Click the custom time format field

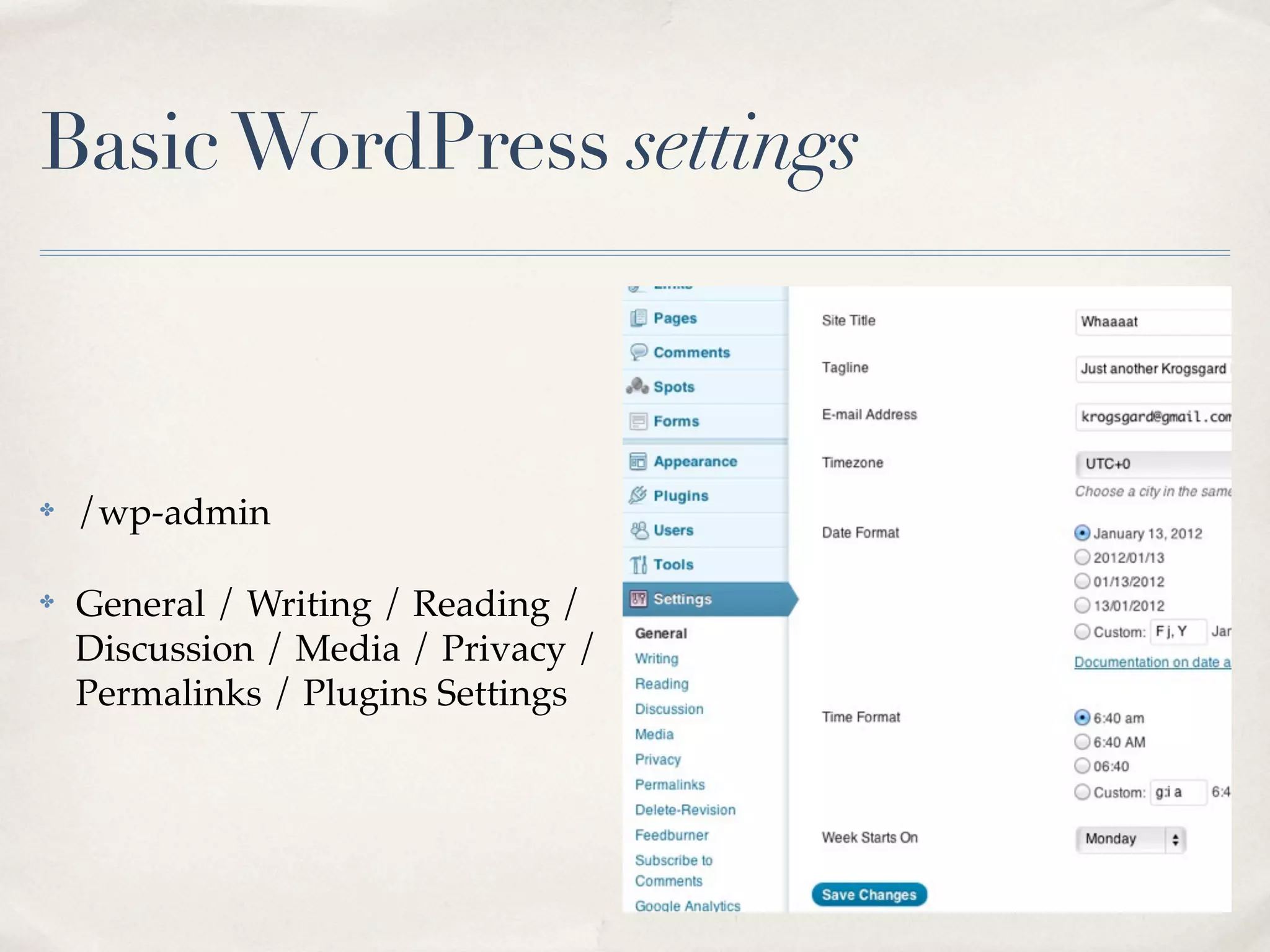coord(1179,792)
